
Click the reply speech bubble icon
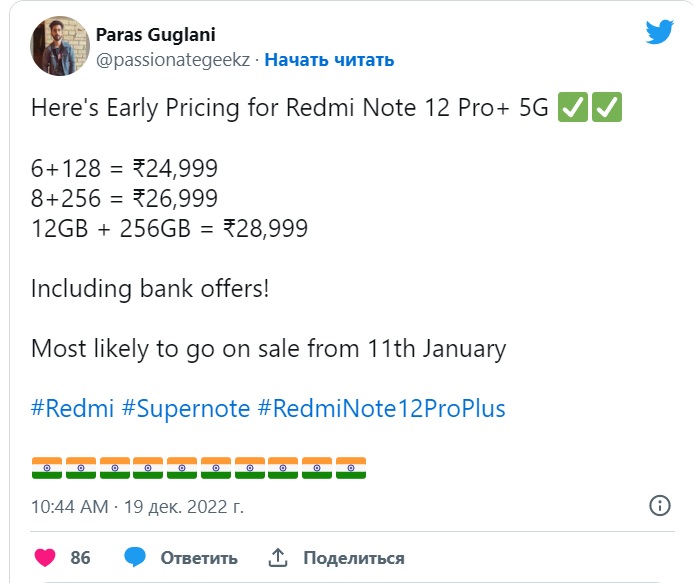click(x=136, y=557)
